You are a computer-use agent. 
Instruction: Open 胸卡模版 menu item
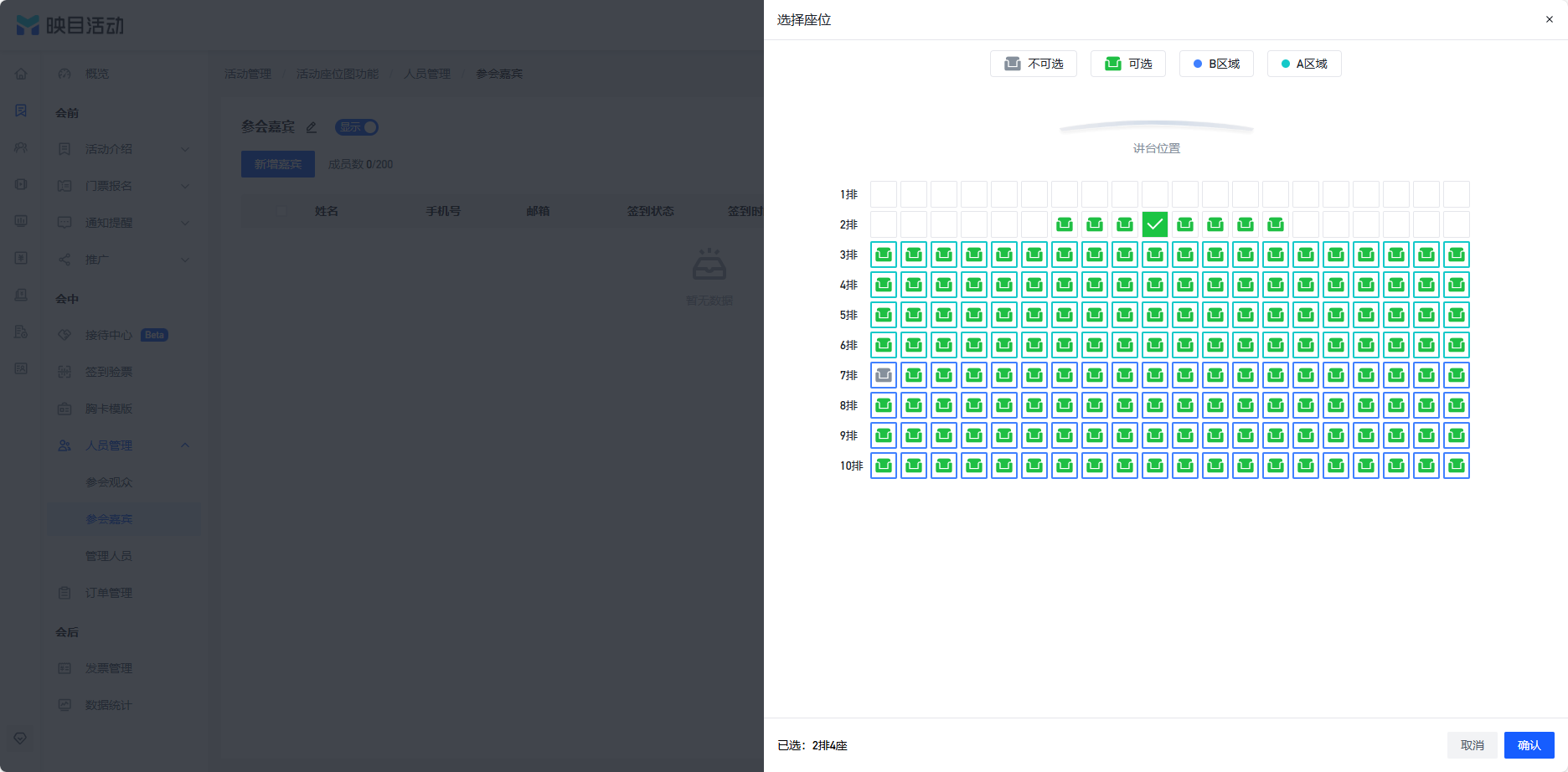click(x=124, y=409)
